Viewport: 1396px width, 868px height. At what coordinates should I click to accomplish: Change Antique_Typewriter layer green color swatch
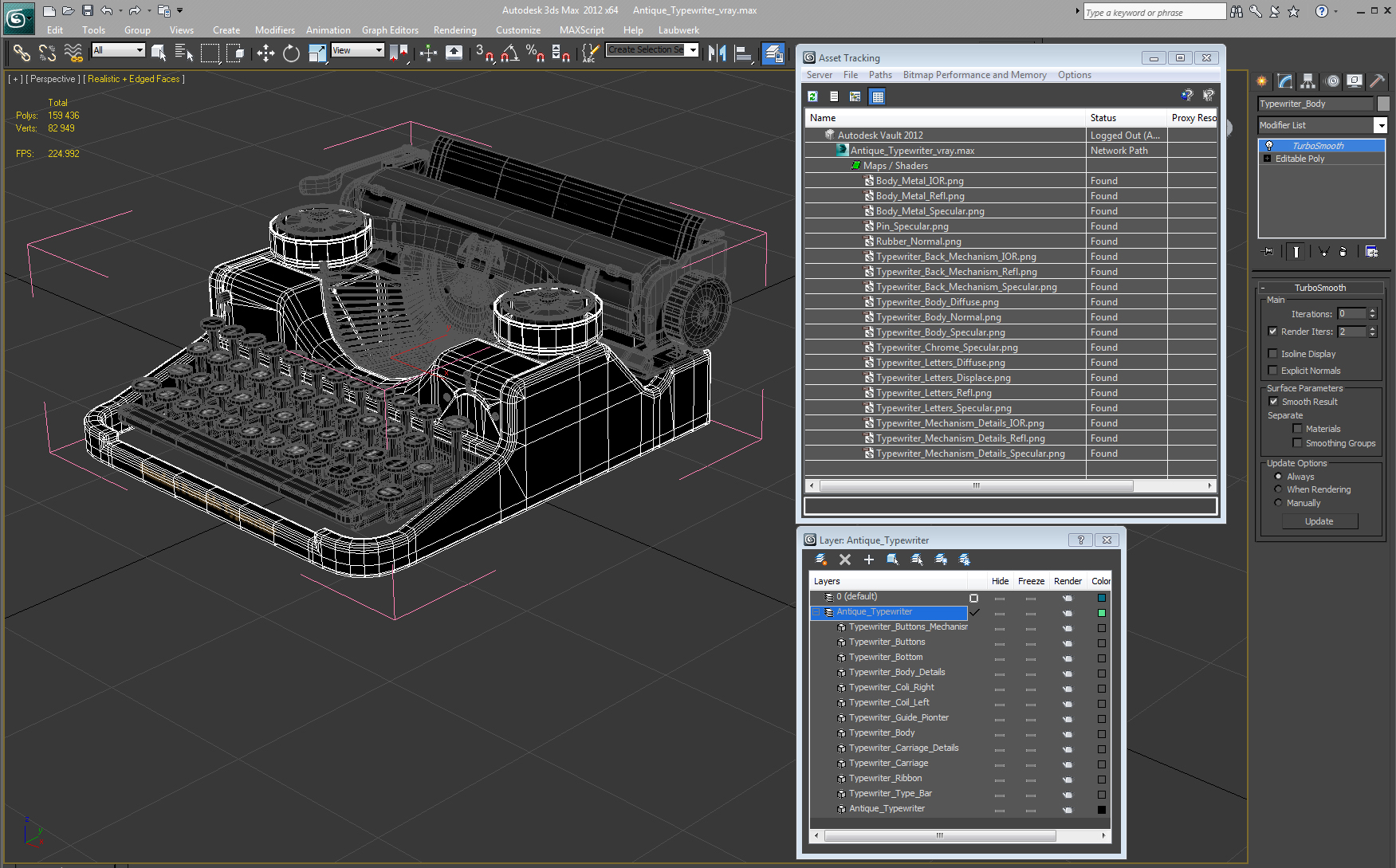(1101, 613)
